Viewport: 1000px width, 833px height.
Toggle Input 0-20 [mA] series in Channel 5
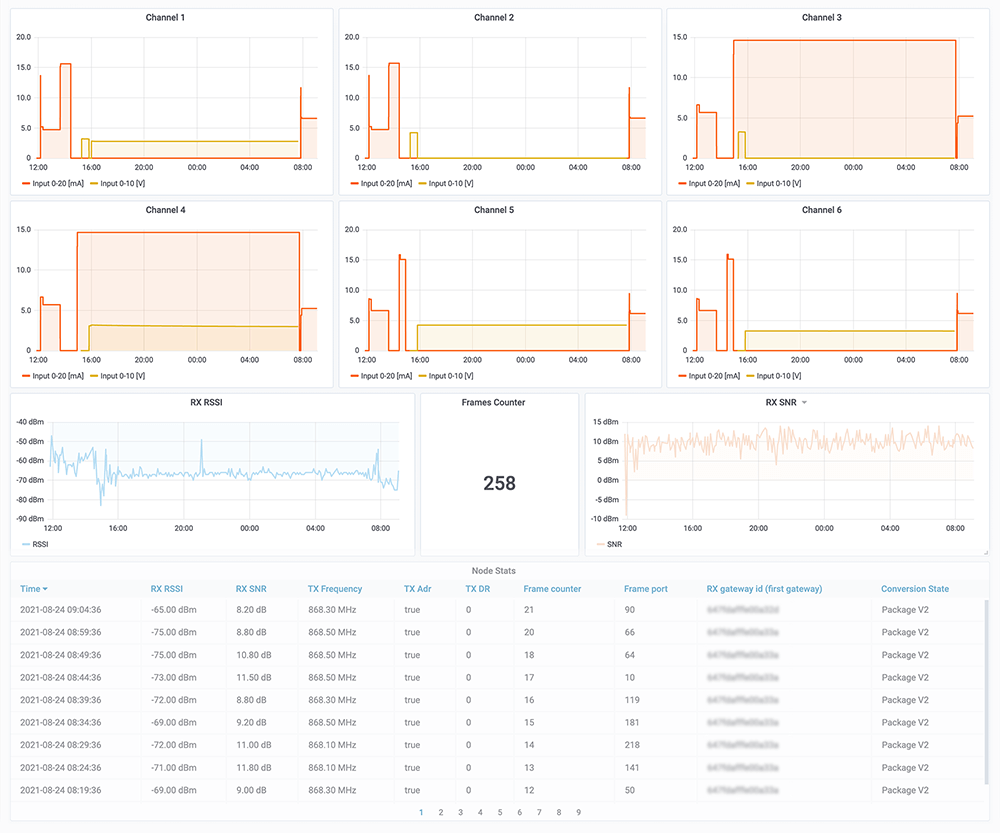[x=381, y=376]
